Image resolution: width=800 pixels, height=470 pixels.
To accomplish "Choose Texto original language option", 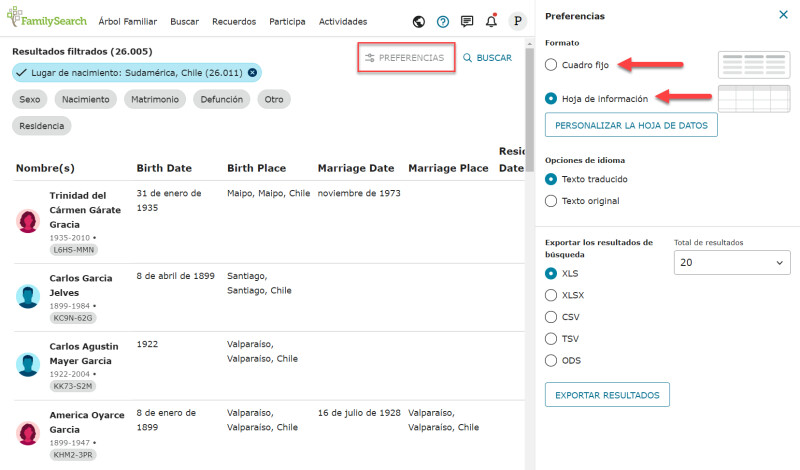I will (551, 201).
